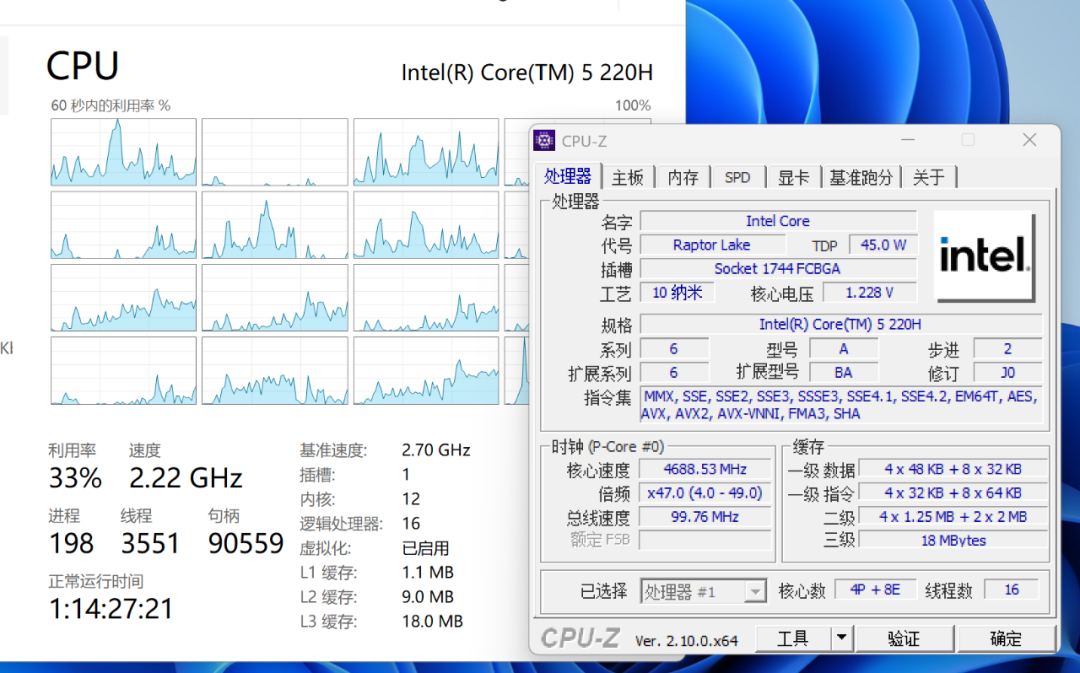The image size is (1080, 673).
Task: Click the 扩展型号 value BA
Action: pos(843,373)
